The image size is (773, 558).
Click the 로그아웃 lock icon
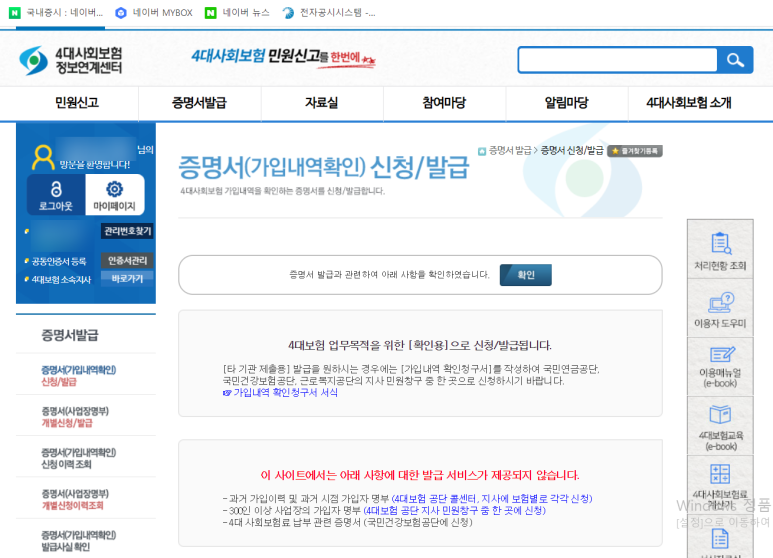[x=56, y=195]
